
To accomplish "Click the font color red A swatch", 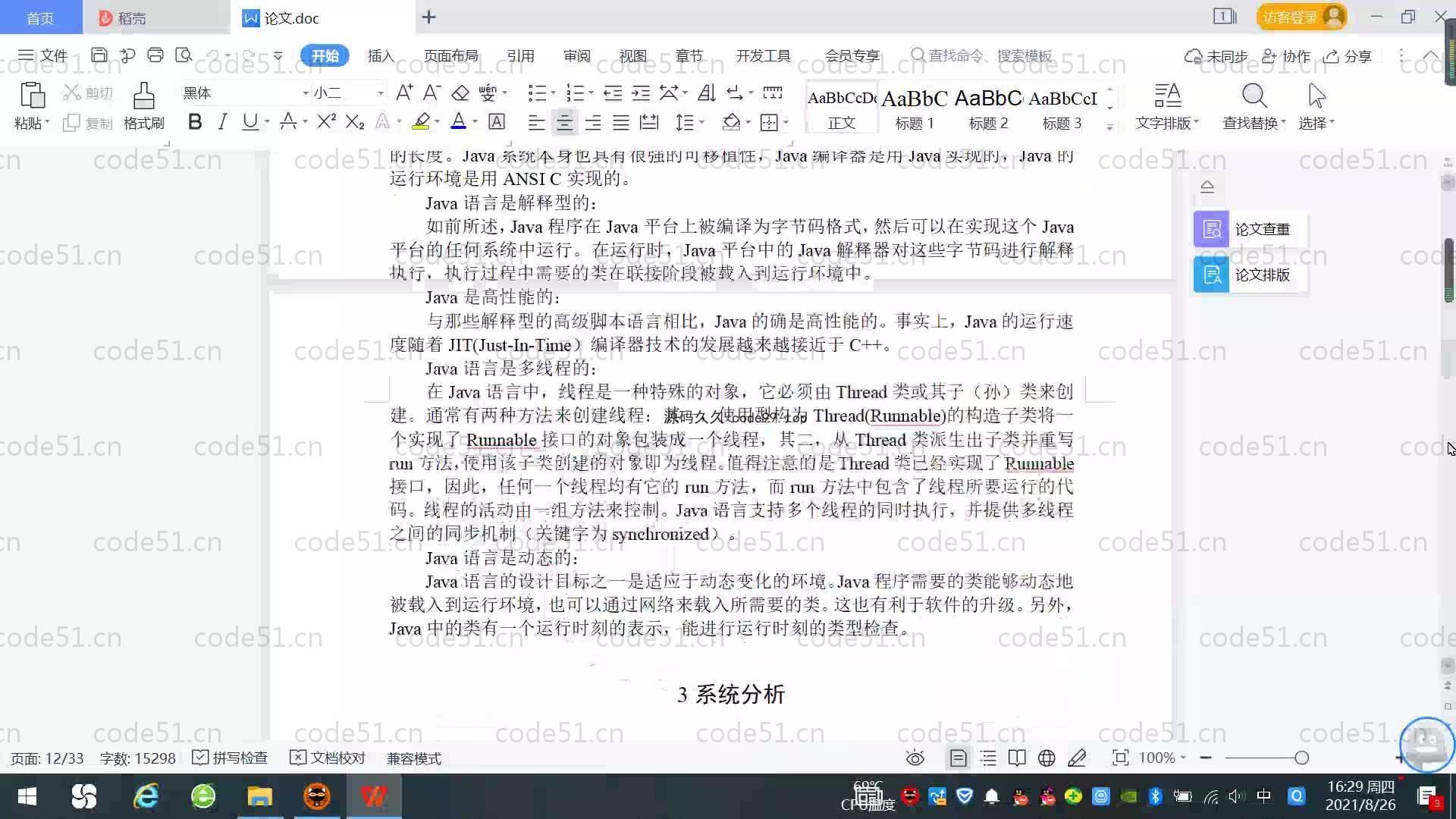I will [x=459, y=121].
